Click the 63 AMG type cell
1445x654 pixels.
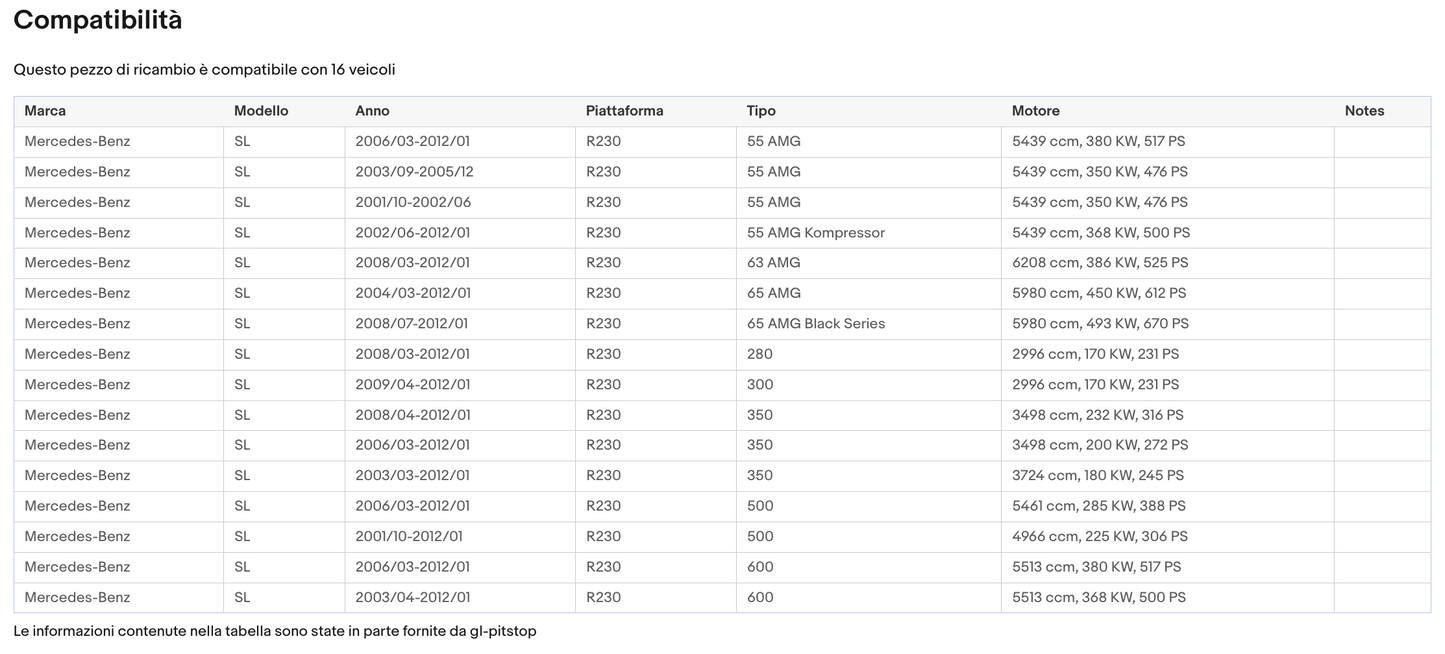[x=773, y=263]
